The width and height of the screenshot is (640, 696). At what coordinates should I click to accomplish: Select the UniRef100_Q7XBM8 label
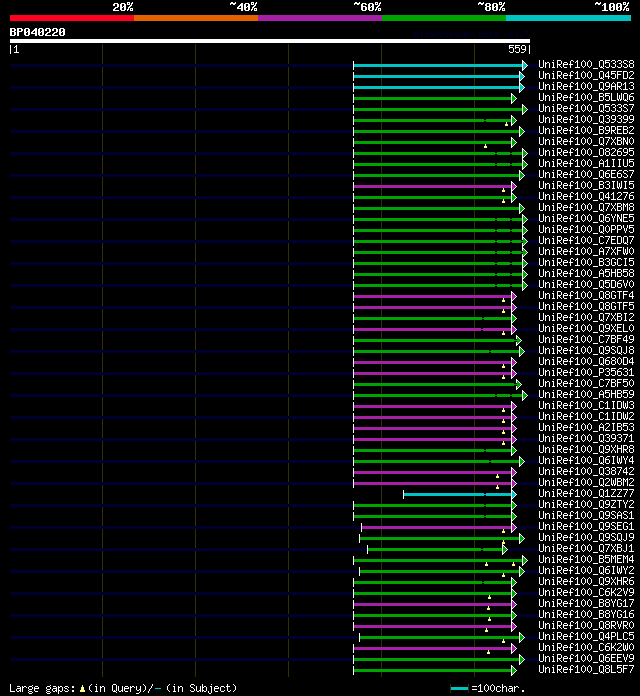point(586,208)
